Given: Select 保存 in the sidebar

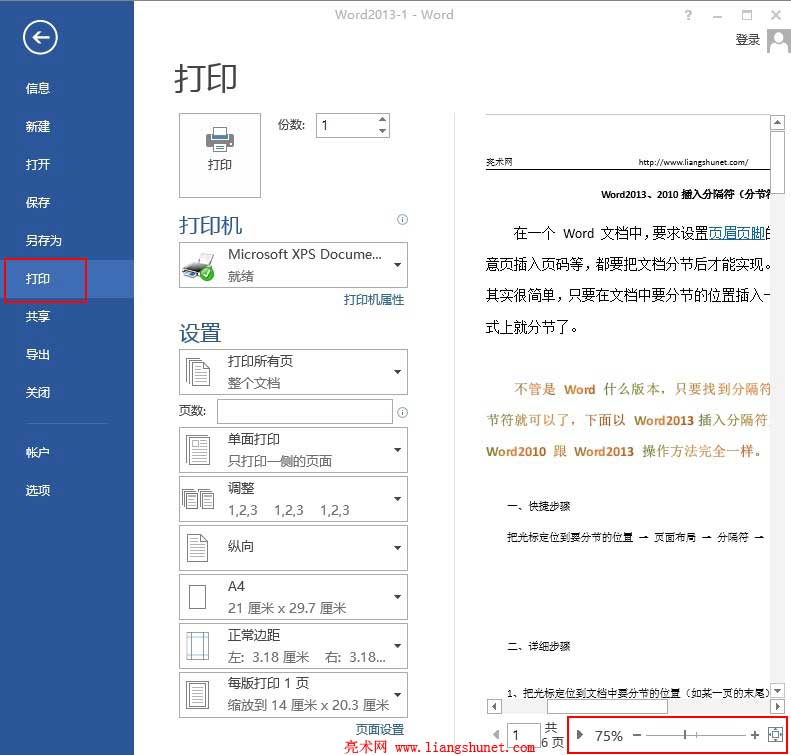Looking at the screenshot, I should tap(38, 202).
